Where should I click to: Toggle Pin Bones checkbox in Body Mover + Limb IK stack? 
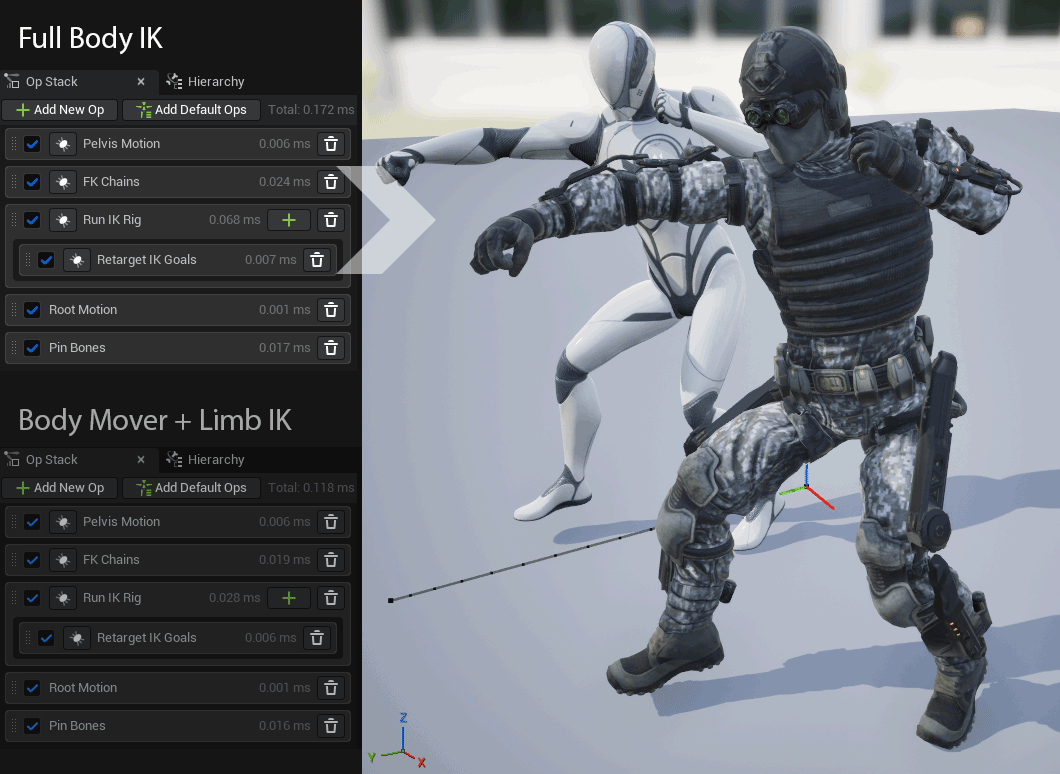point(32,726)
